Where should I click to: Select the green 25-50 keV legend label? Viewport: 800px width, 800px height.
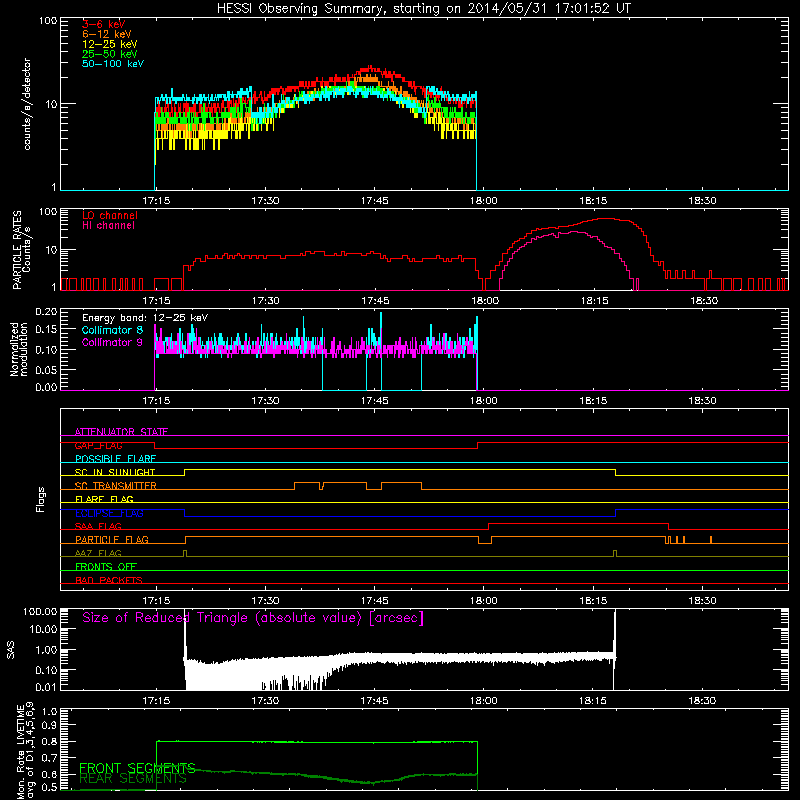(x=110, y=54)
